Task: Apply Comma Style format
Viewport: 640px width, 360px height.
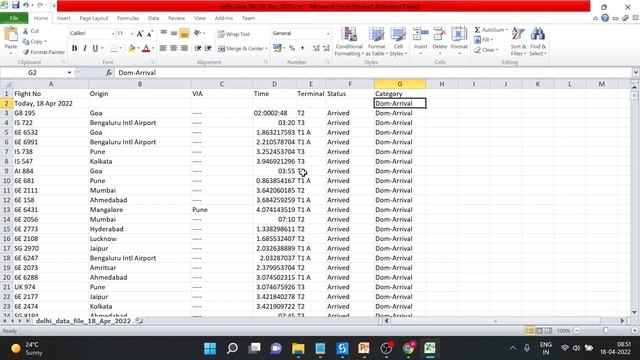Action: pyautogui.click(x=302, y=49)
